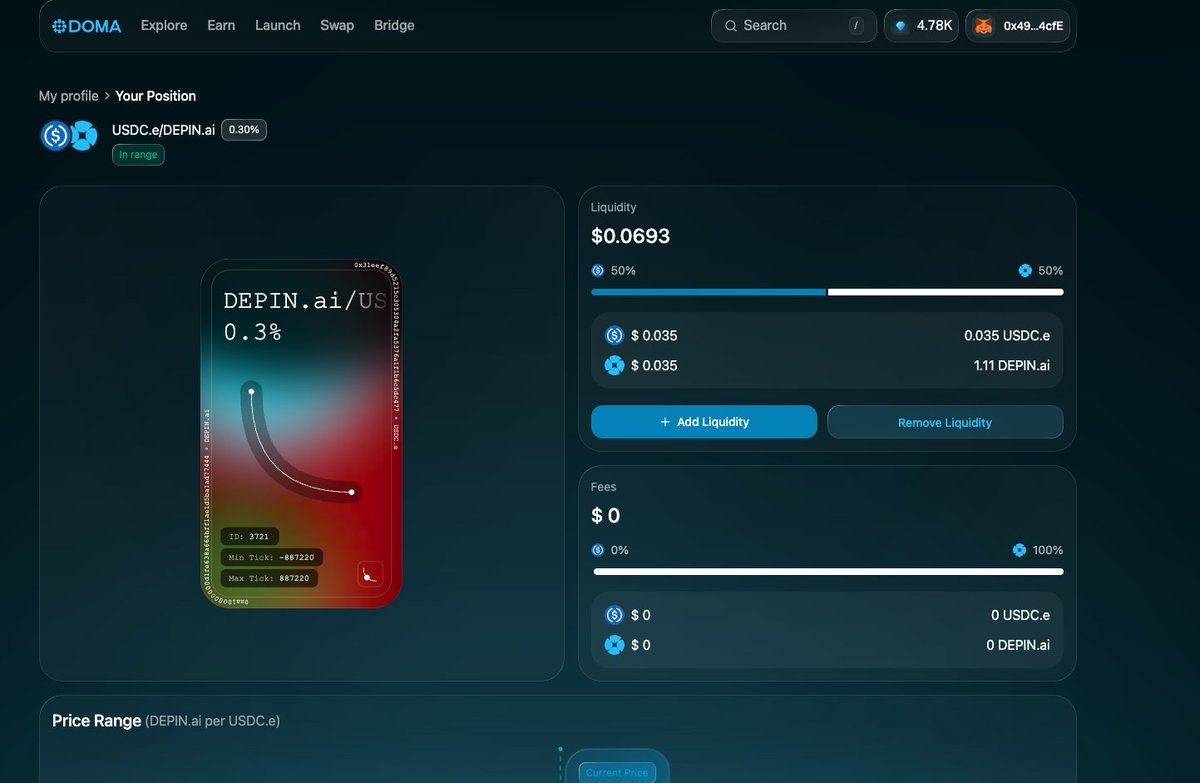1200x783 pixels.
Task: Open wallet 0x49...4cfE menu
Action: pos(1018,26)
